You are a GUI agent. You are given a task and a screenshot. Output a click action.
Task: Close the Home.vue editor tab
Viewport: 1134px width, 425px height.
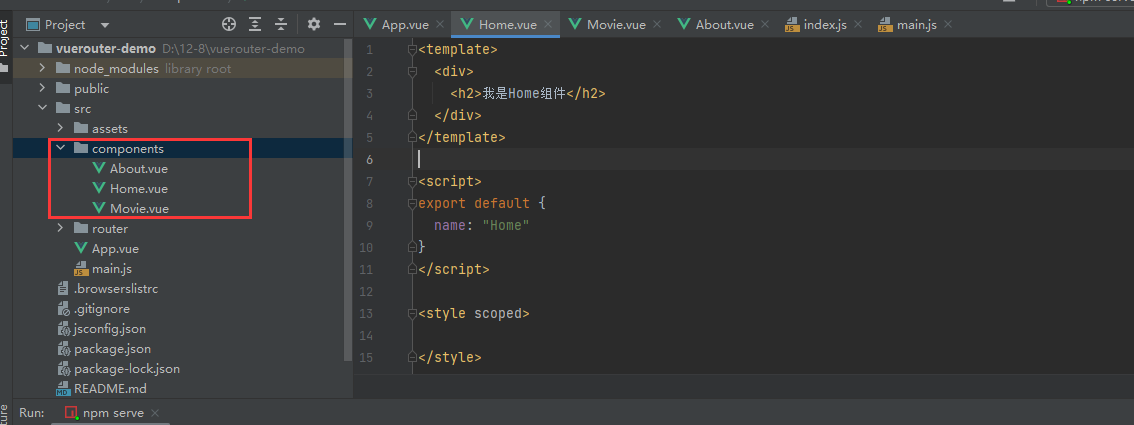point(548,25)
